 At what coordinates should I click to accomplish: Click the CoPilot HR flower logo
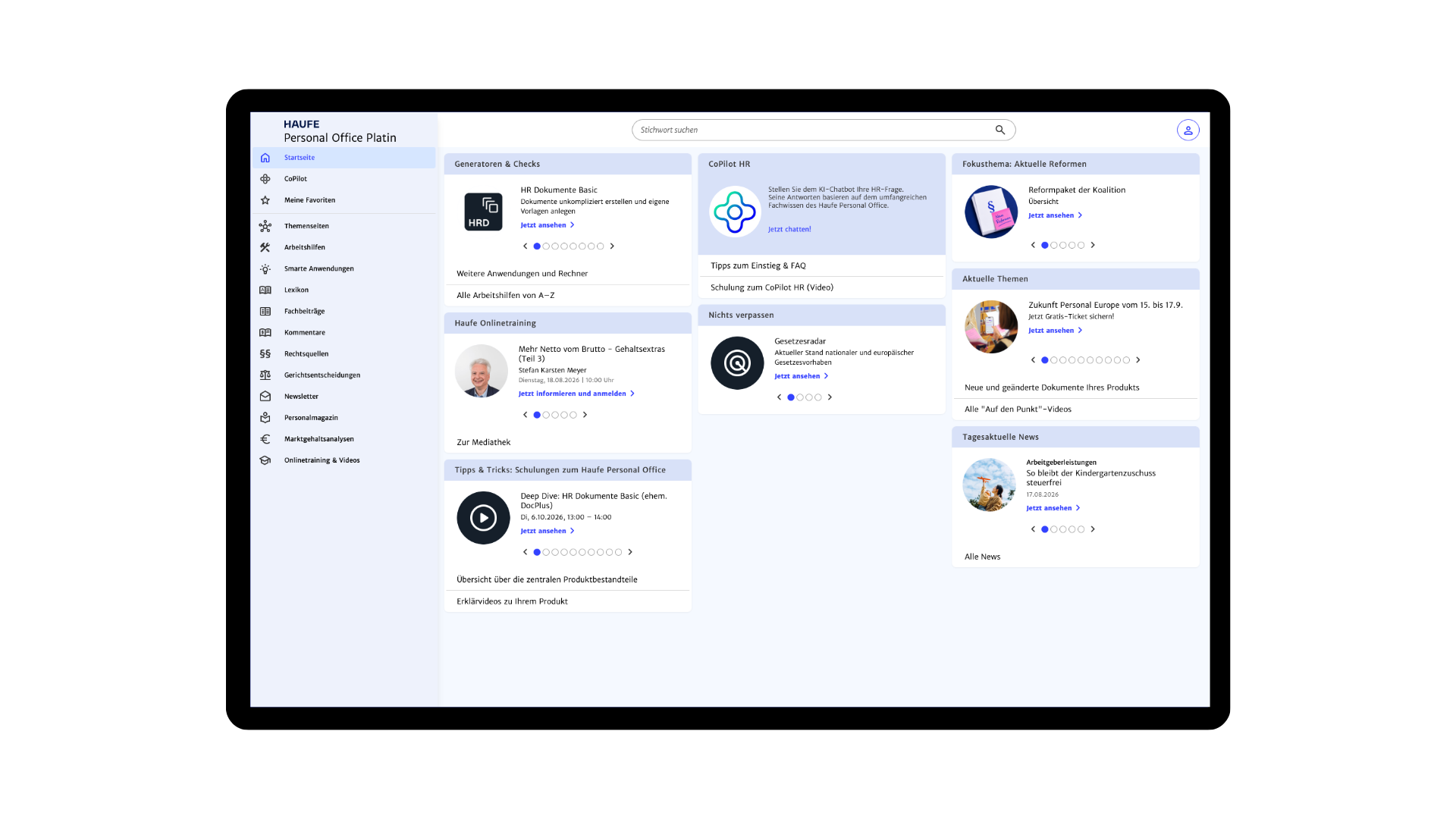click(735, 212)
